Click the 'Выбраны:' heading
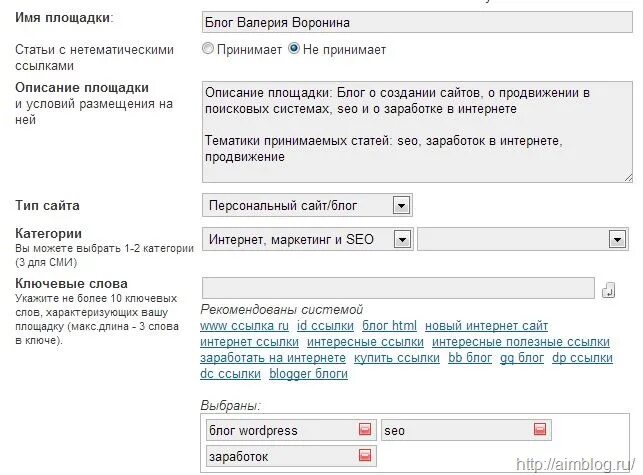This screenshot has width=643, height=475. click(x=230, y=406)
